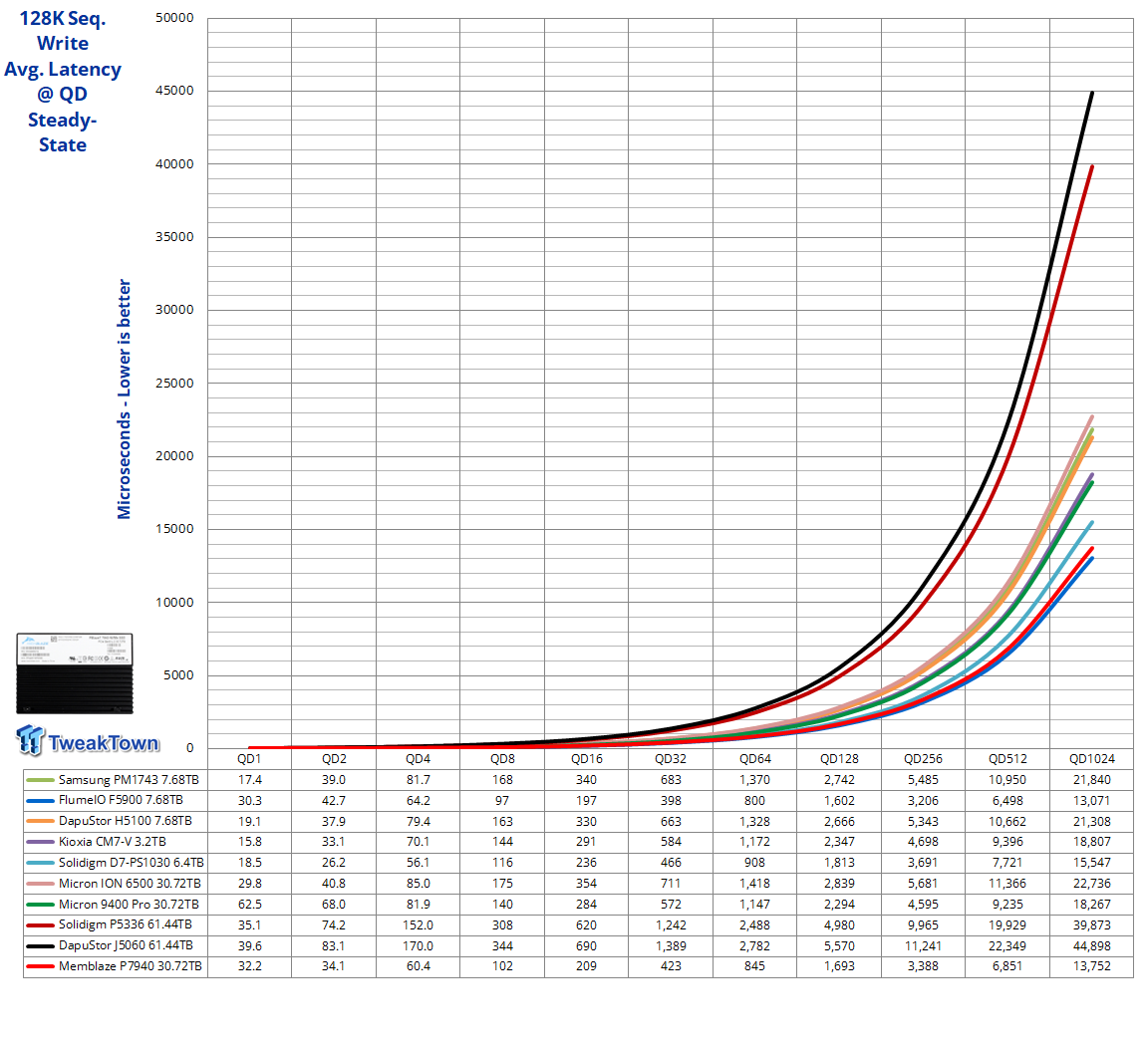The height and width of the screenshot is (1053, 1148).
Task: Click the Kioxia CM7-V purple legend swatch
Action: (x=40, y=842)
